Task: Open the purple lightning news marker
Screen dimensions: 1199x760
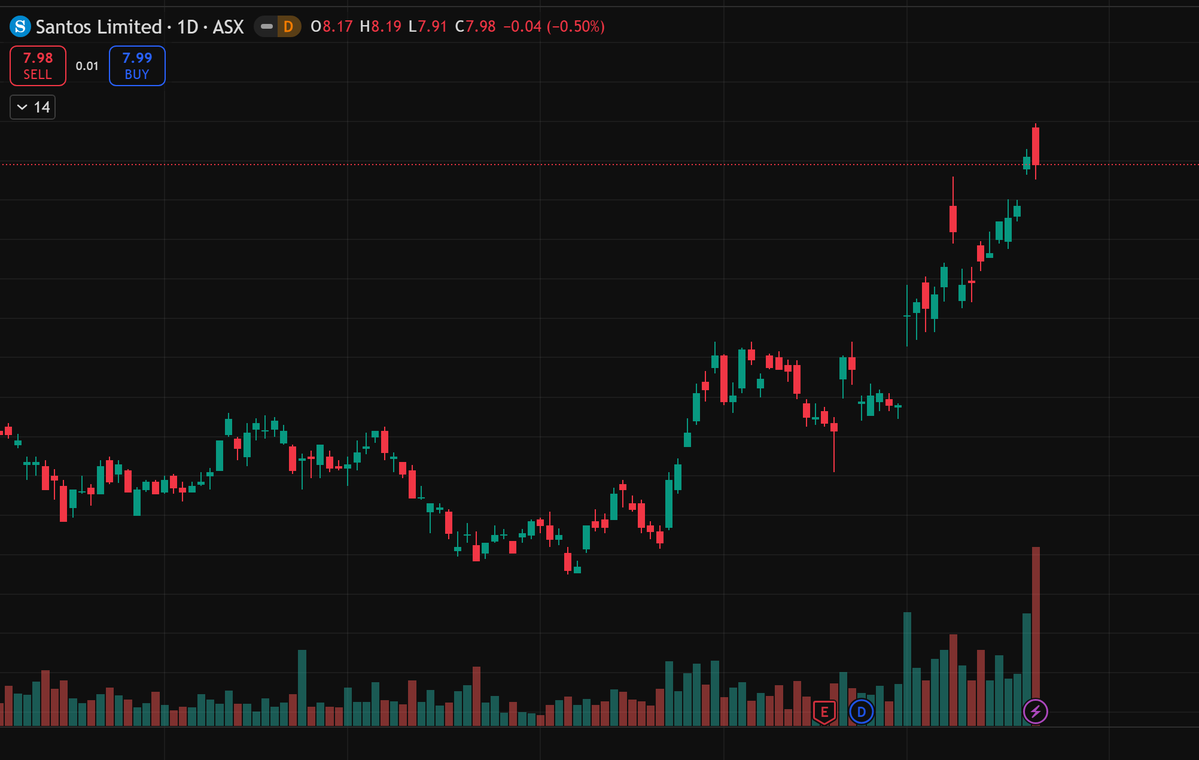Action: (x=1035, y=712)
